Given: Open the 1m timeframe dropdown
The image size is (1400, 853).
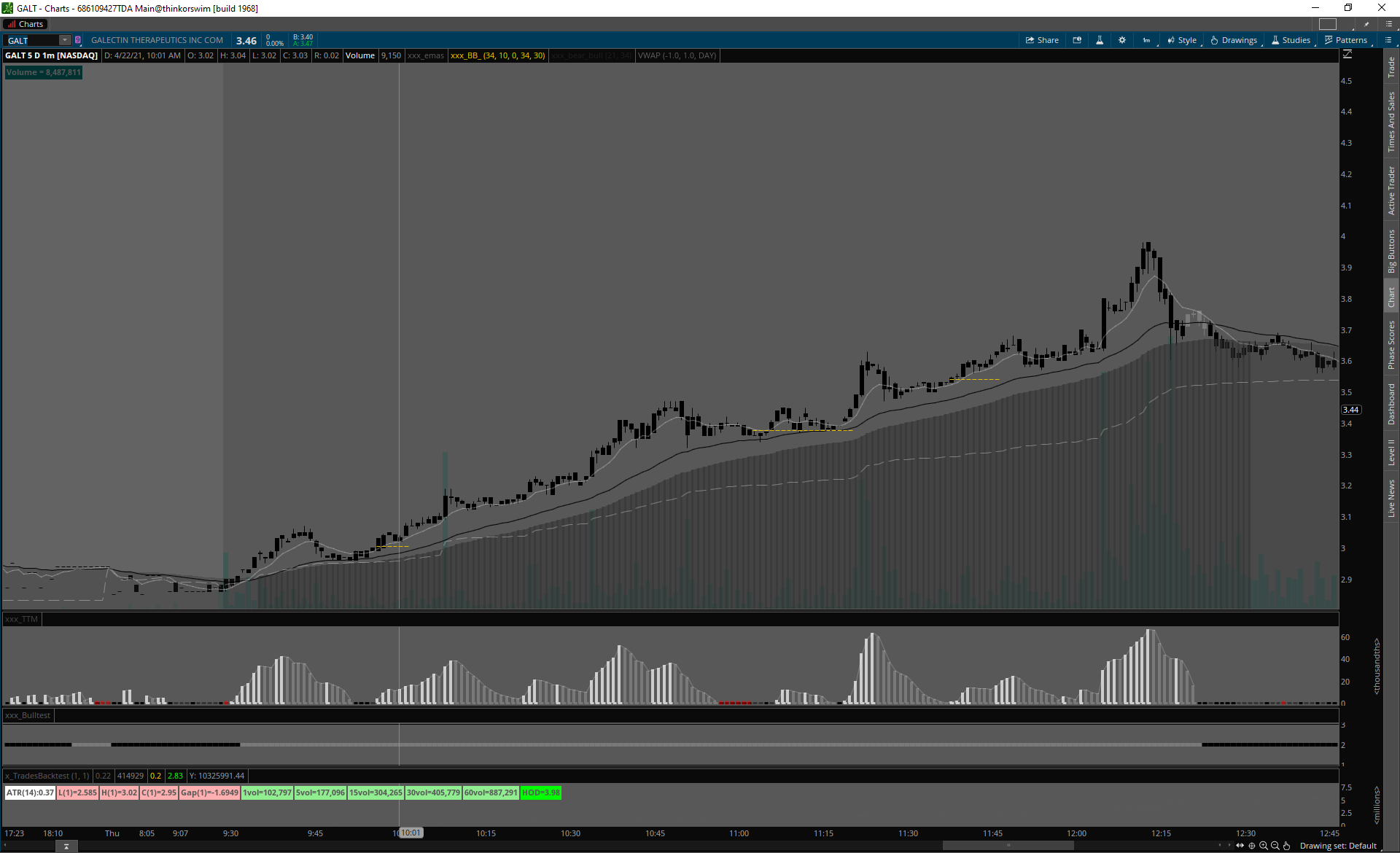Looking at the screenshot, I should (1147, 40).
